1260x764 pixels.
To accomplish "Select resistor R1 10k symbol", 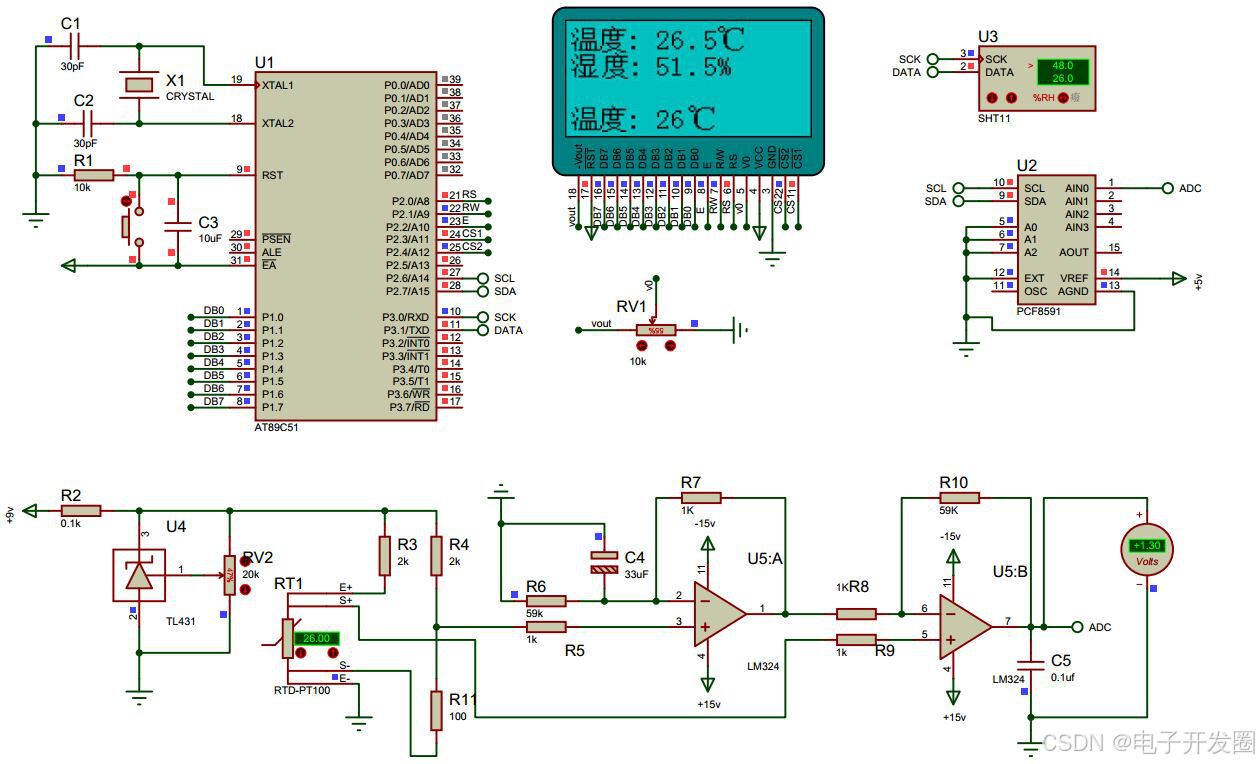I will click(x=94, y=176).
